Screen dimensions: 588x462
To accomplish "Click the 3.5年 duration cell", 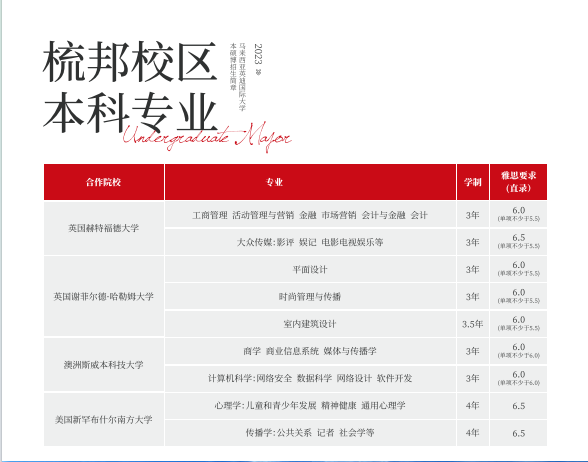I will coord(472,324).
